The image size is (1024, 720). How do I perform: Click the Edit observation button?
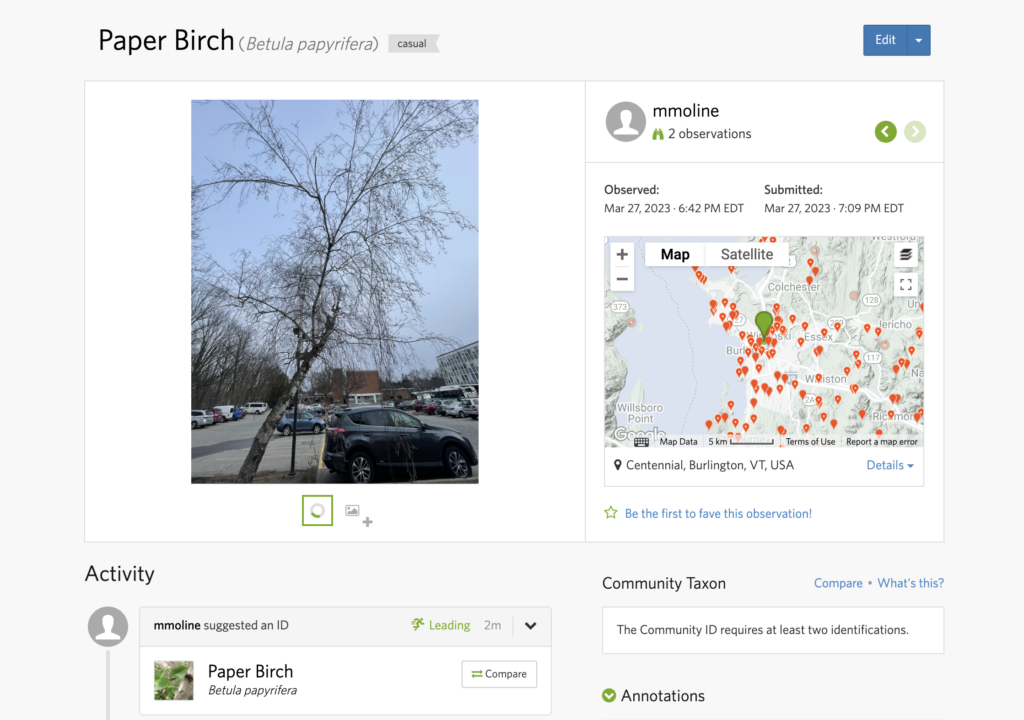click(x=885, y=40)
